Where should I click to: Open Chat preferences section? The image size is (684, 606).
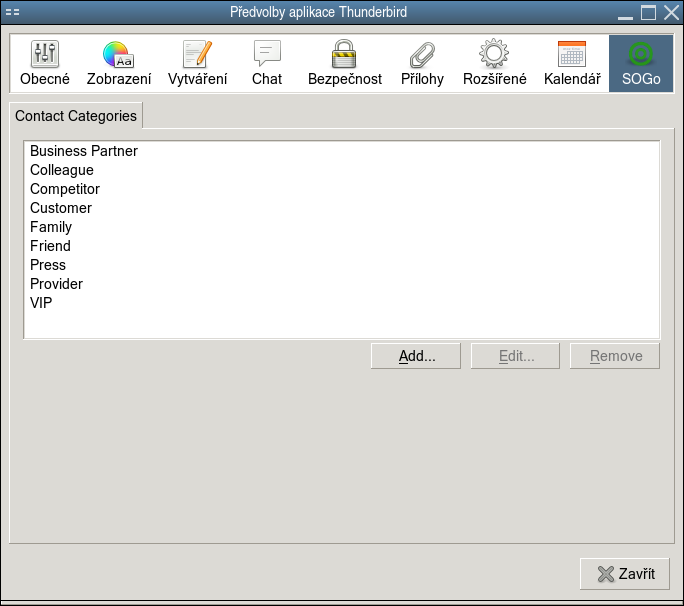[267, 64]
